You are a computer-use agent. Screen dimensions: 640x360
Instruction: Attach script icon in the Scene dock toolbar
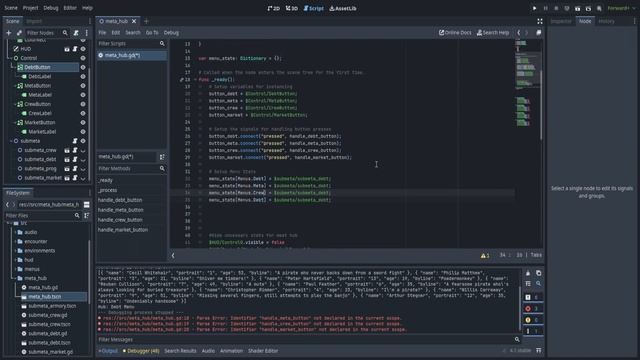(76, 33)
